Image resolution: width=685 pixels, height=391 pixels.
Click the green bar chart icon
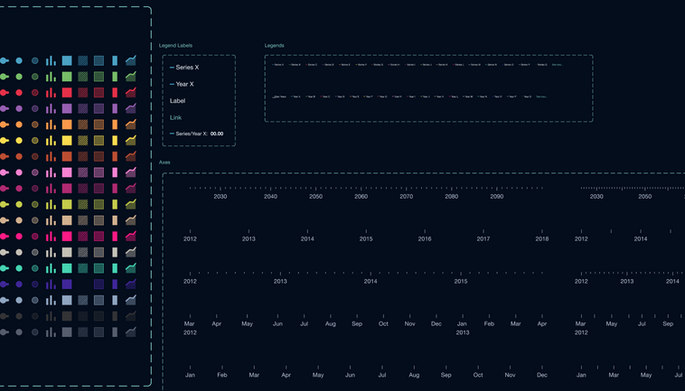coord(51,76)
